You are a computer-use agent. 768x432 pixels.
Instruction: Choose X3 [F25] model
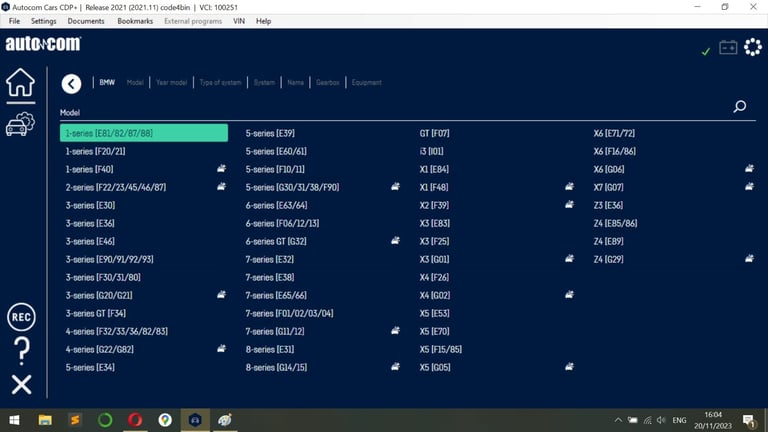pyautogui.click(x=434, y=241)
